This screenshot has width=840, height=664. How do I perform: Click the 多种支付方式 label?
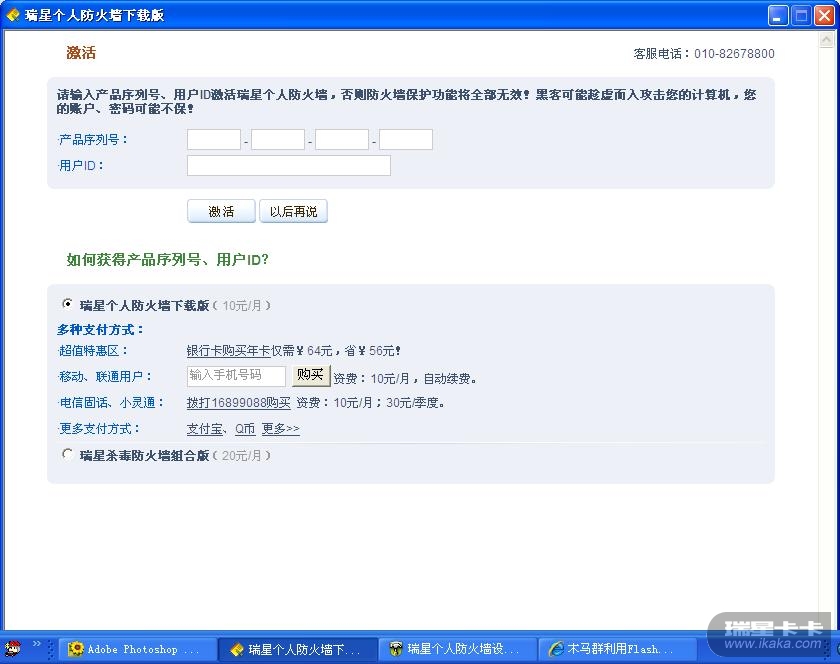[101, 330]
